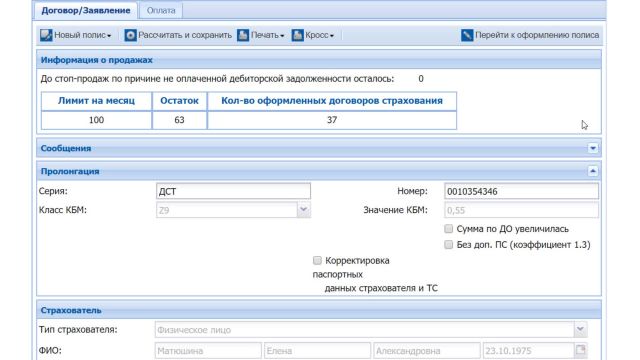
Task: Click the Сообщения panel title
Action: point(66,148)
